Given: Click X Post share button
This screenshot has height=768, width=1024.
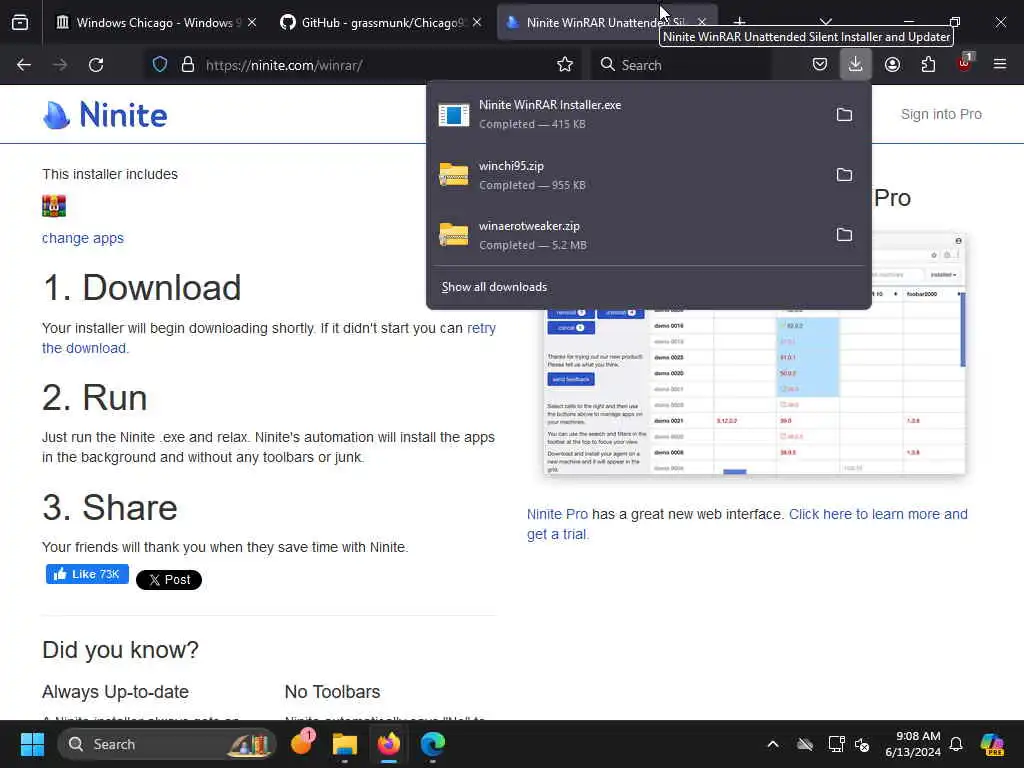Looking at the screenshot, I should [168, 579].
